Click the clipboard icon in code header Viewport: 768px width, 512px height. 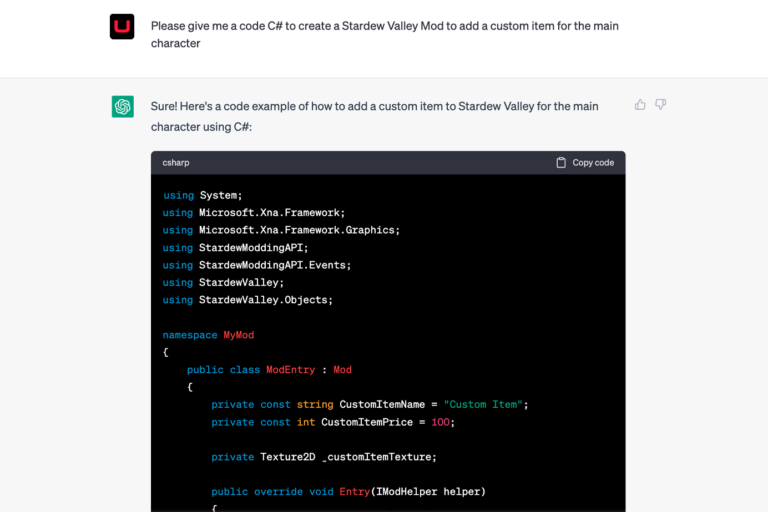[561, 163]
